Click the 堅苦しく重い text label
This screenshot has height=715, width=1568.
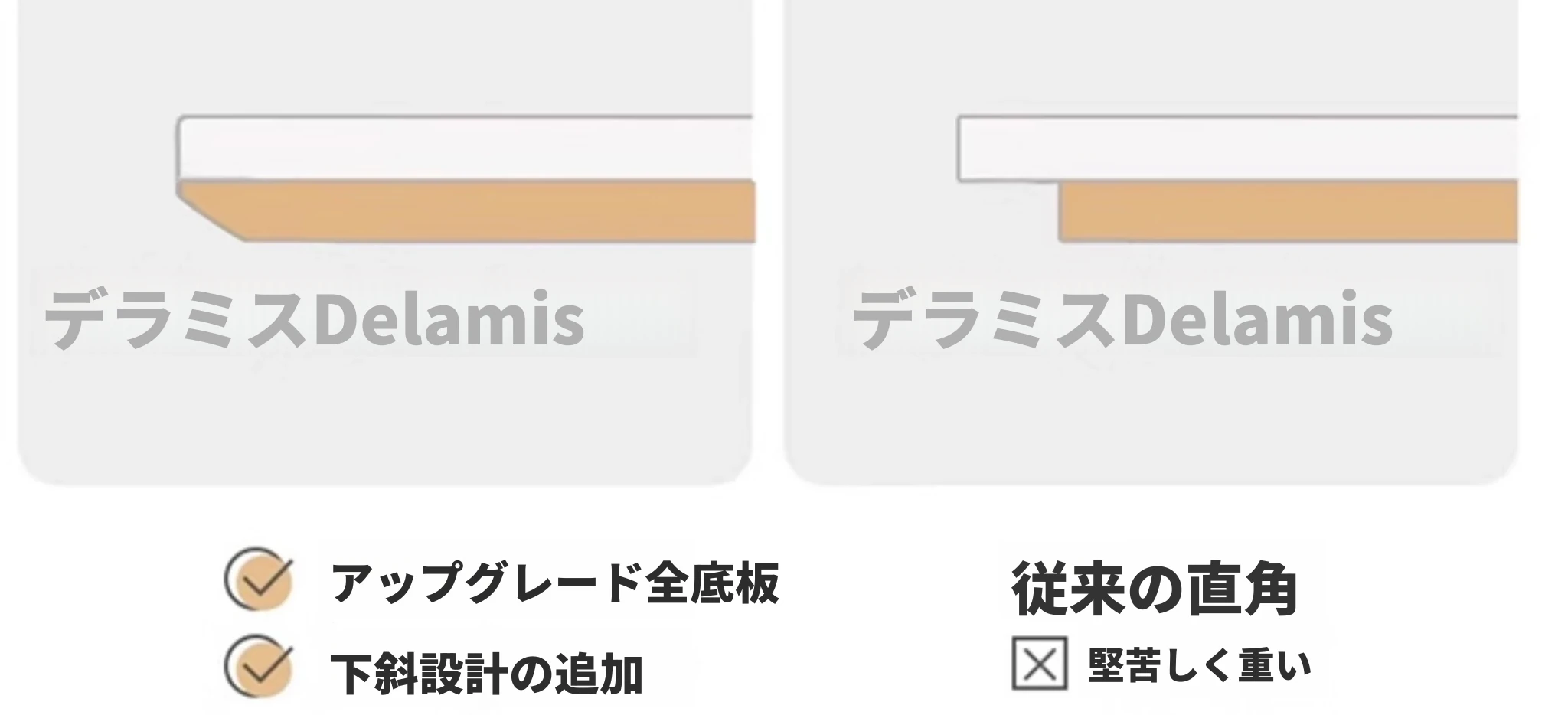click(x=1199, y=665)
